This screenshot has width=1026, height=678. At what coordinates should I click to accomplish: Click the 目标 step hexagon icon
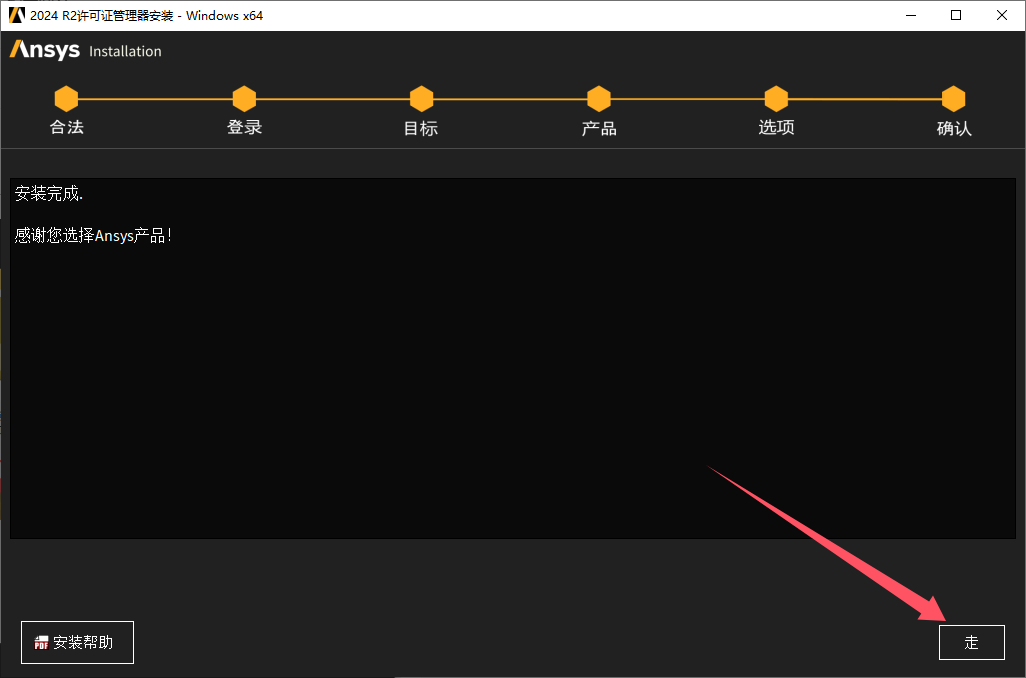pos(421,99)
